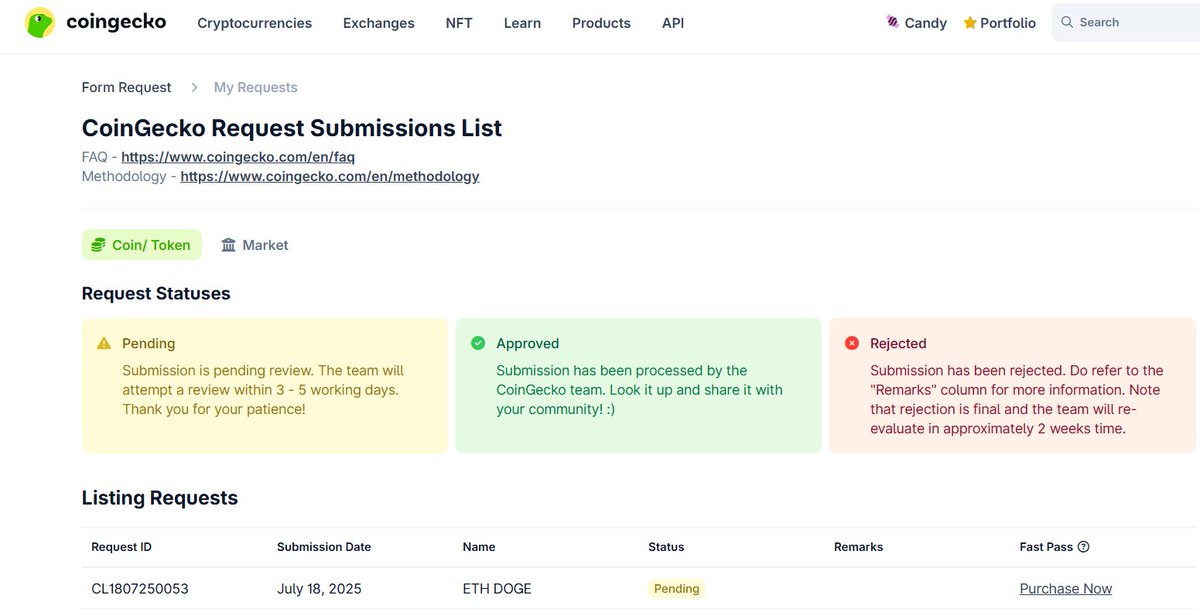Click the Pending status card title
Viewport: 1200px width, 609px height.
pyautogui.click(x=148, y=343)
